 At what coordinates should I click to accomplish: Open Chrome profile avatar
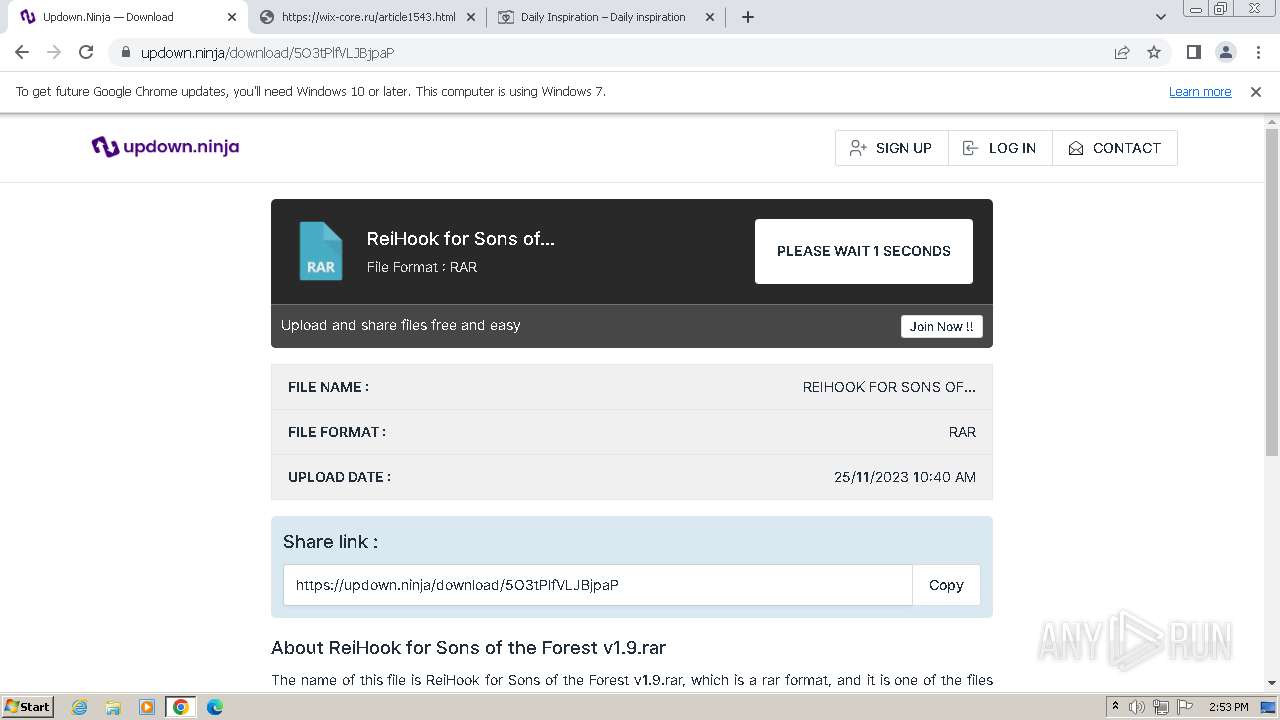1225,52
